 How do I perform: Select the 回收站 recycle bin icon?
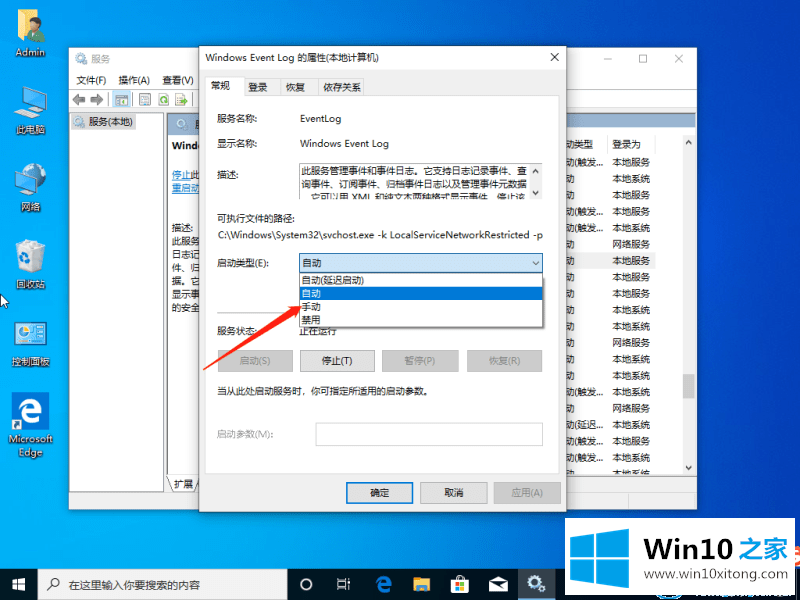click(30, 264)
